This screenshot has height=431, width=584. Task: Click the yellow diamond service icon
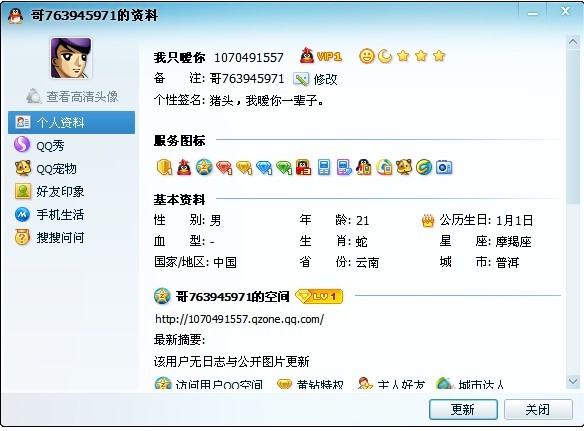244,167
